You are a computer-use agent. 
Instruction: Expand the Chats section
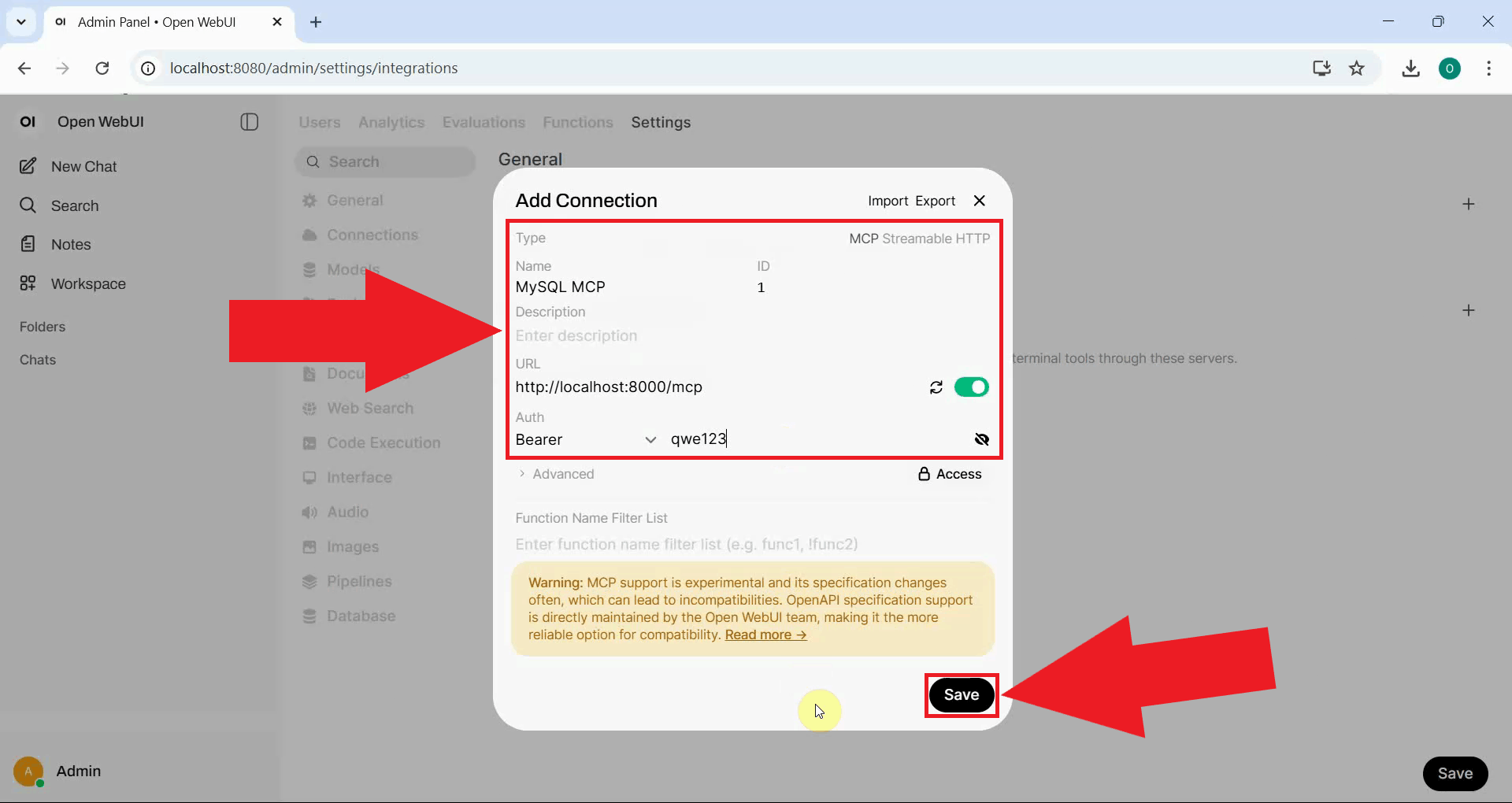coord(38,360)
